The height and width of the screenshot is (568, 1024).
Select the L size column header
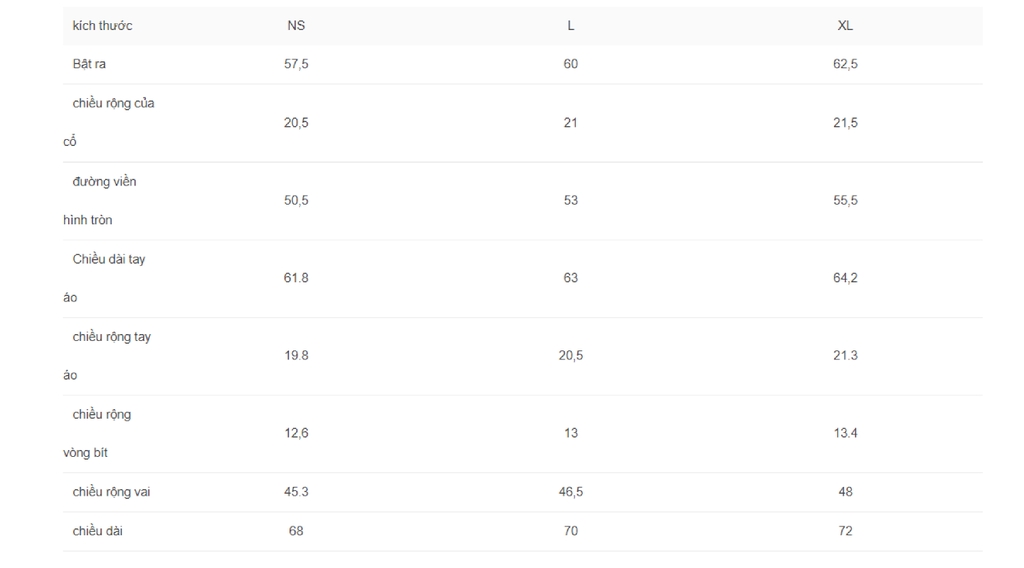coord(571,25)
